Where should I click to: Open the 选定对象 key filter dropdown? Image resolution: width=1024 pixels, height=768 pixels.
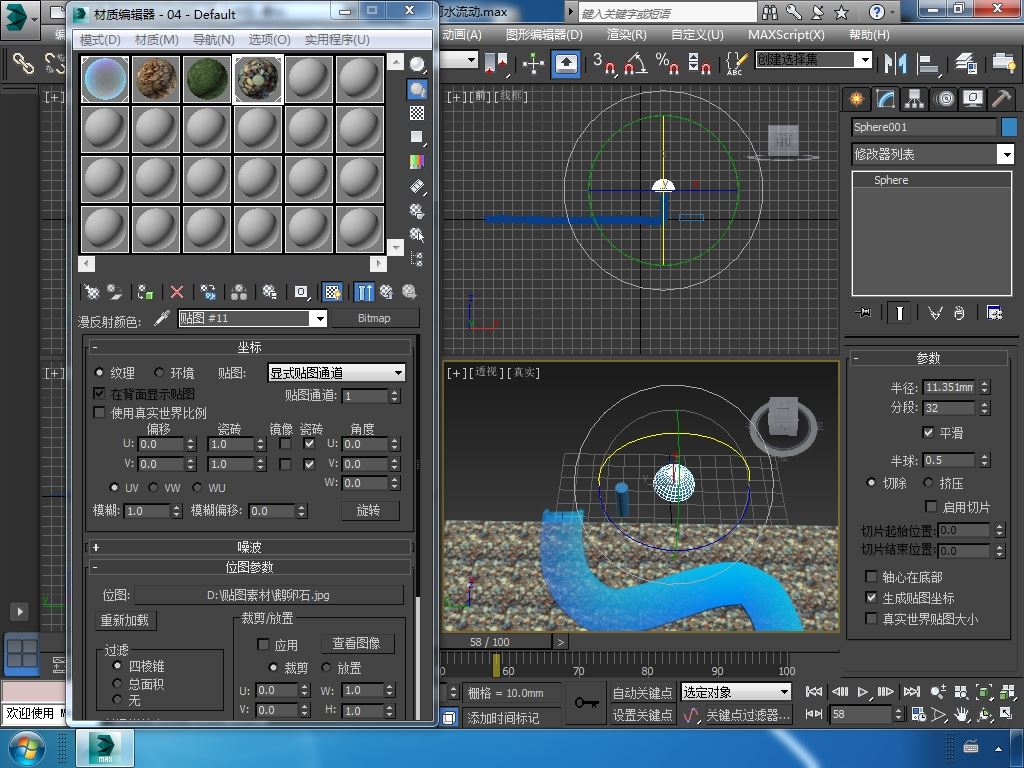(x=735, y=692)
